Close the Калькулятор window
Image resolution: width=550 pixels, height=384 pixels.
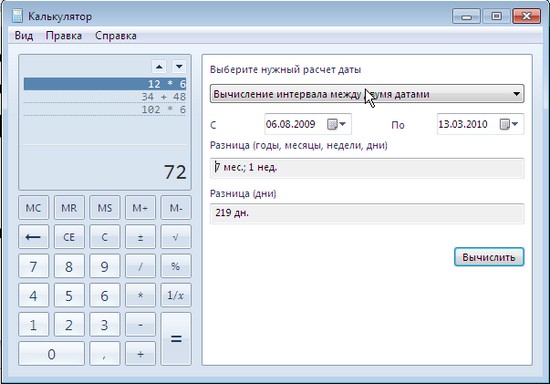point(526,16)
